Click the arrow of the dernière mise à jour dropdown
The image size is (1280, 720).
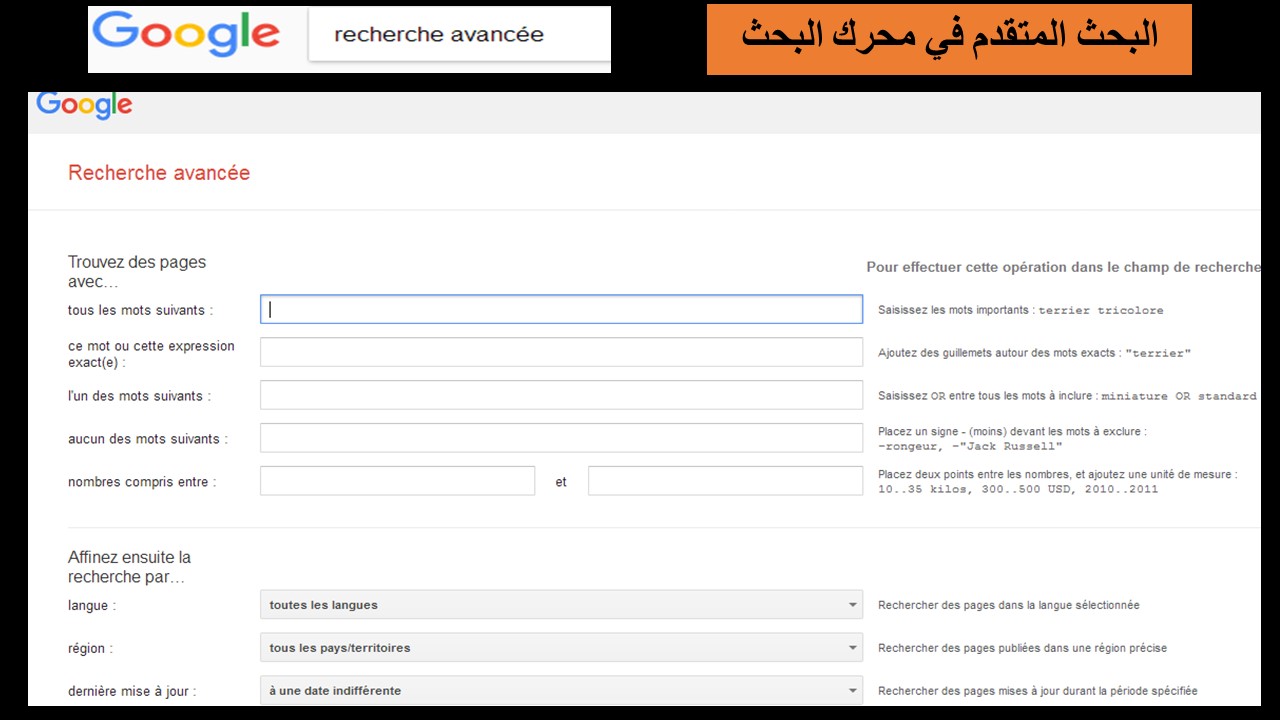click(x=852, y=691)
